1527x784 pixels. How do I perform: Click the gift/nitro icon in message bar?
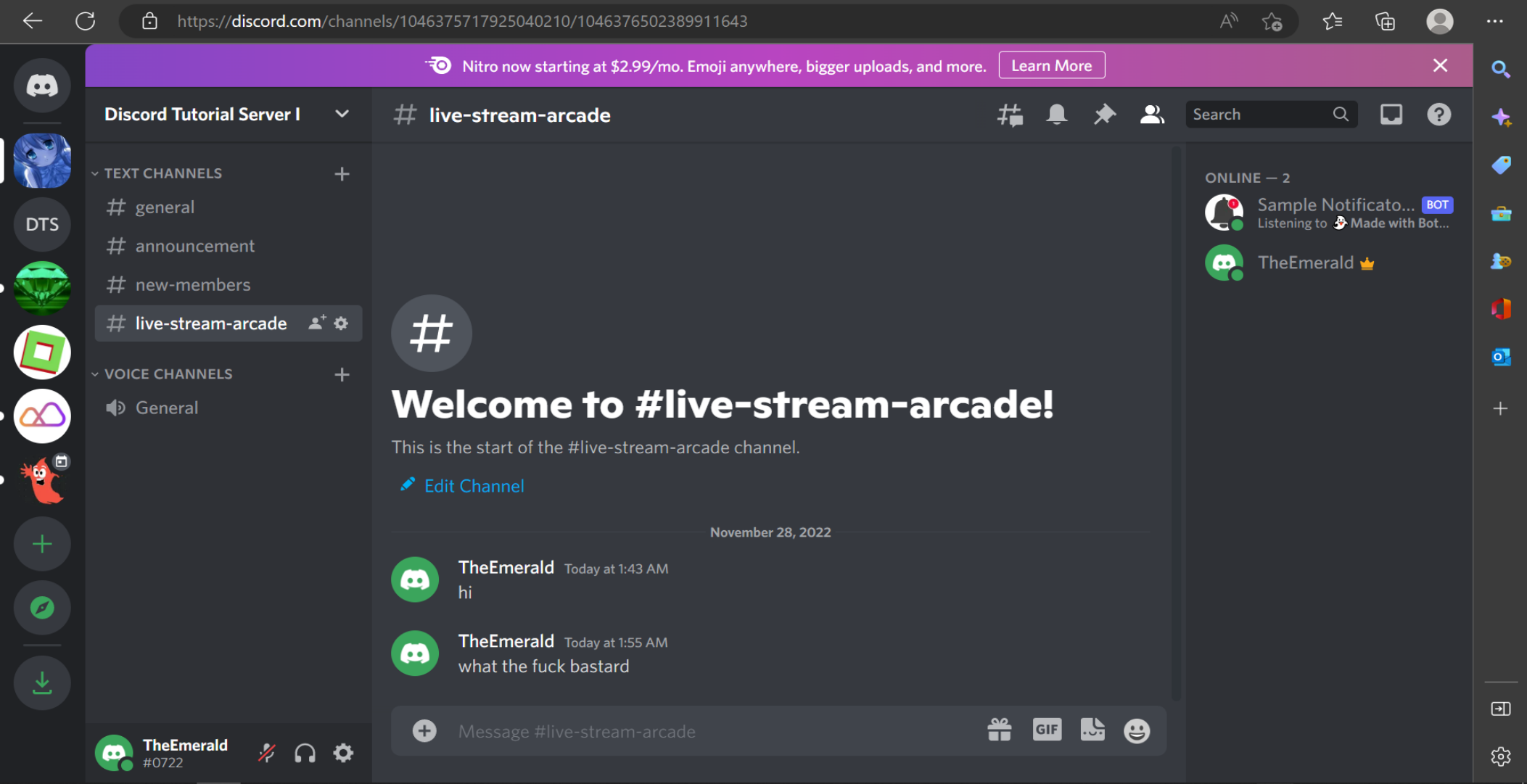(x=999, y=731)
